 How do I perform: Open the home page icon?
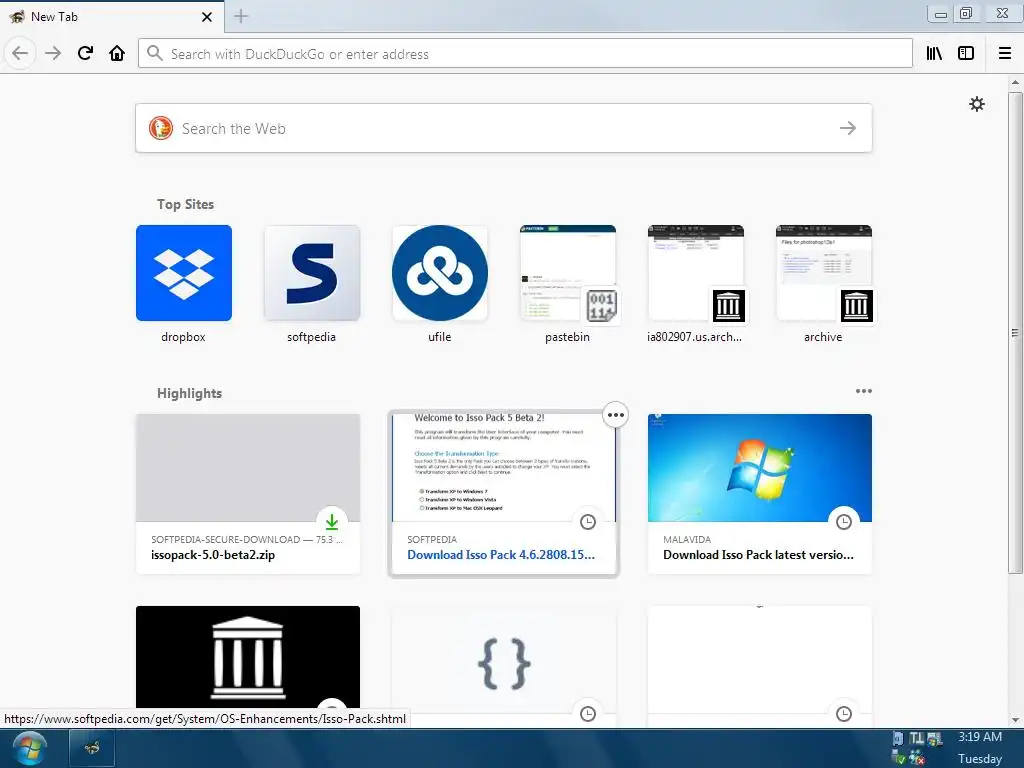[x=117, y=54]
